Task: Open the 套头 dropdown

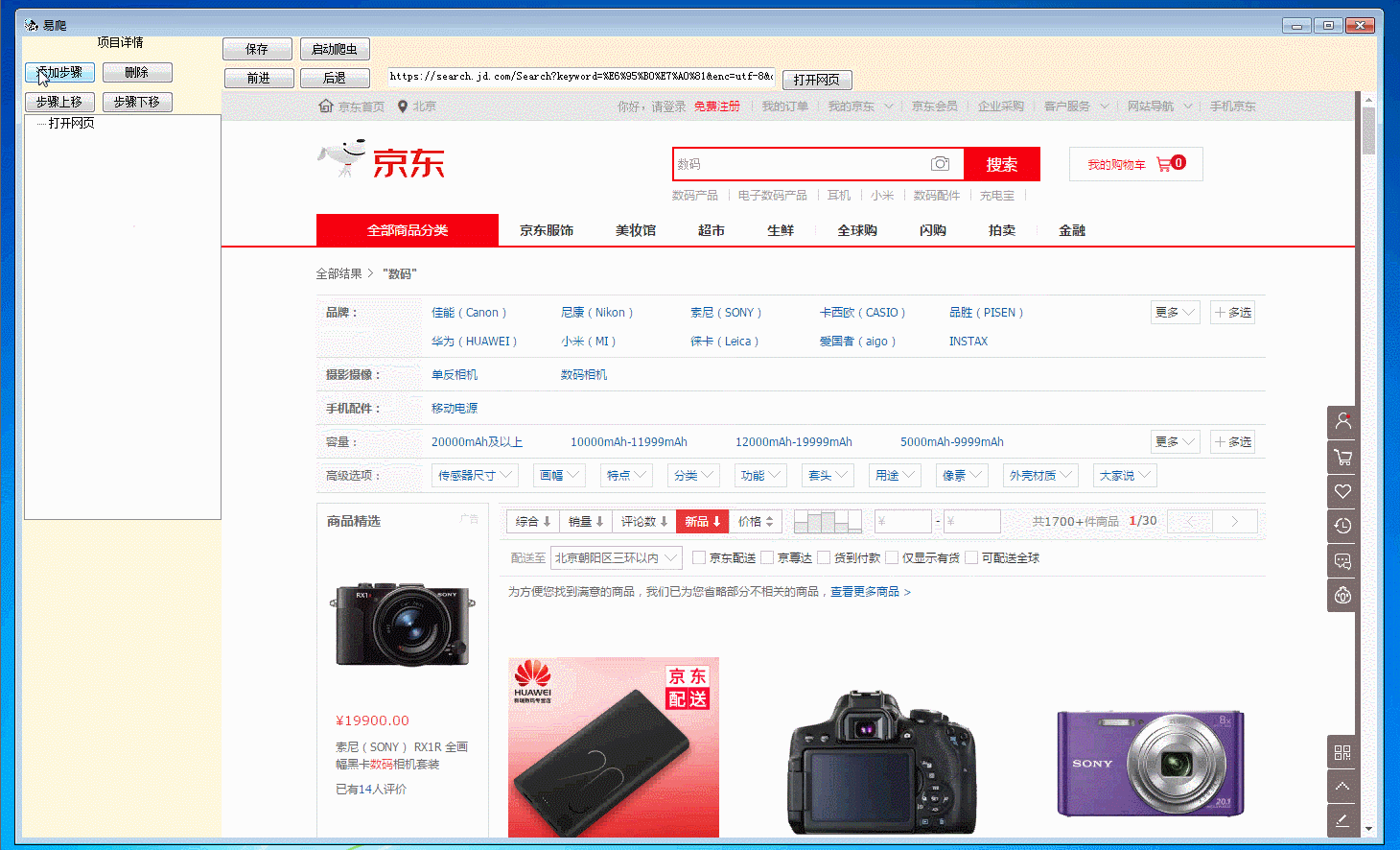Action: 828,475
